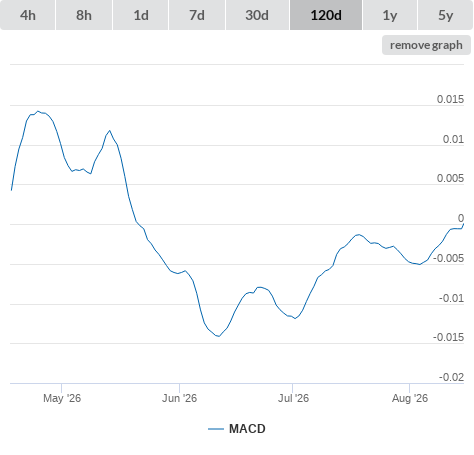
Task: Click the active 120d range tab
Action: 326,15
